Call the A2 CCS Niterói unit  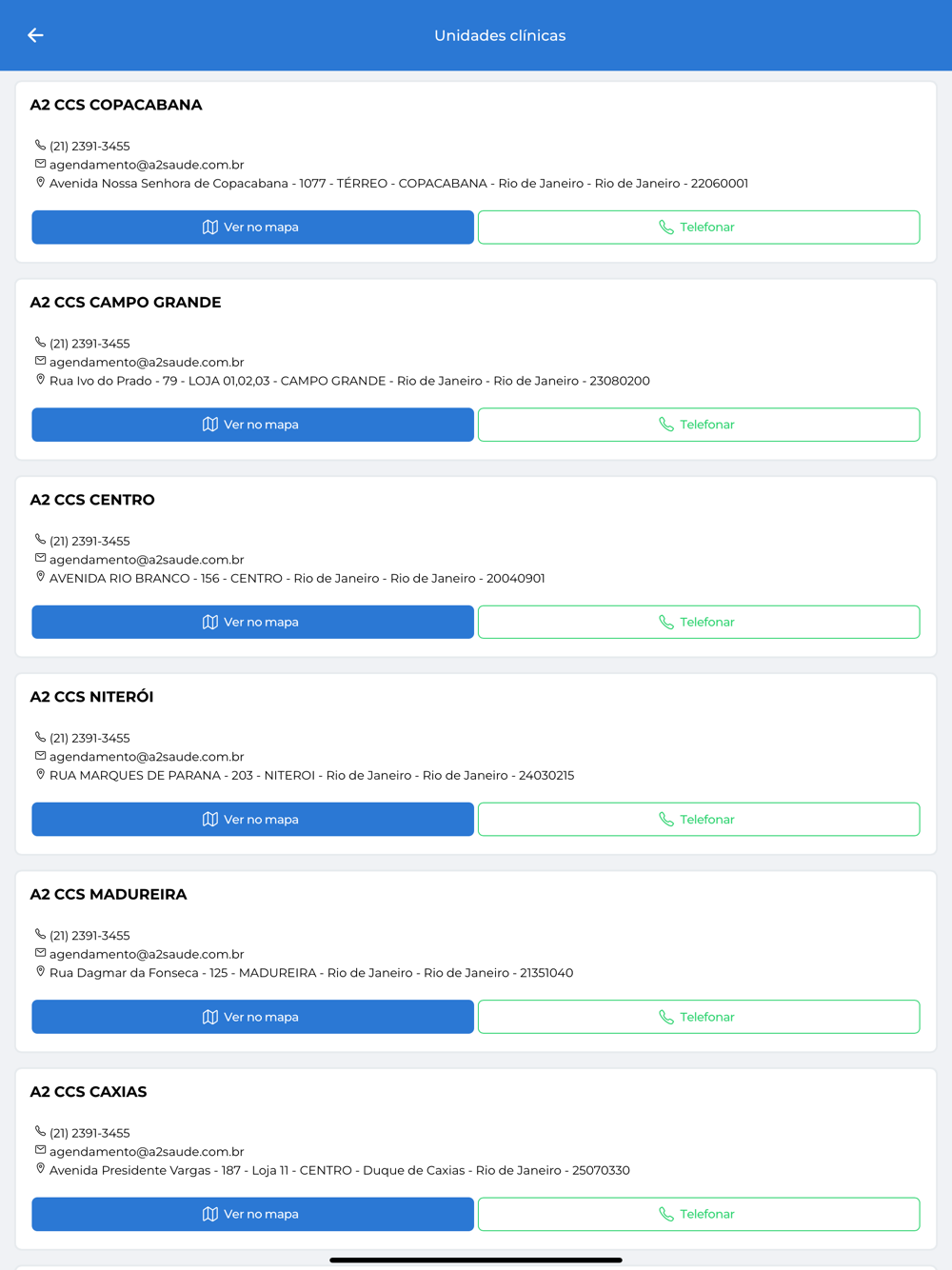(x=698, y=820)
